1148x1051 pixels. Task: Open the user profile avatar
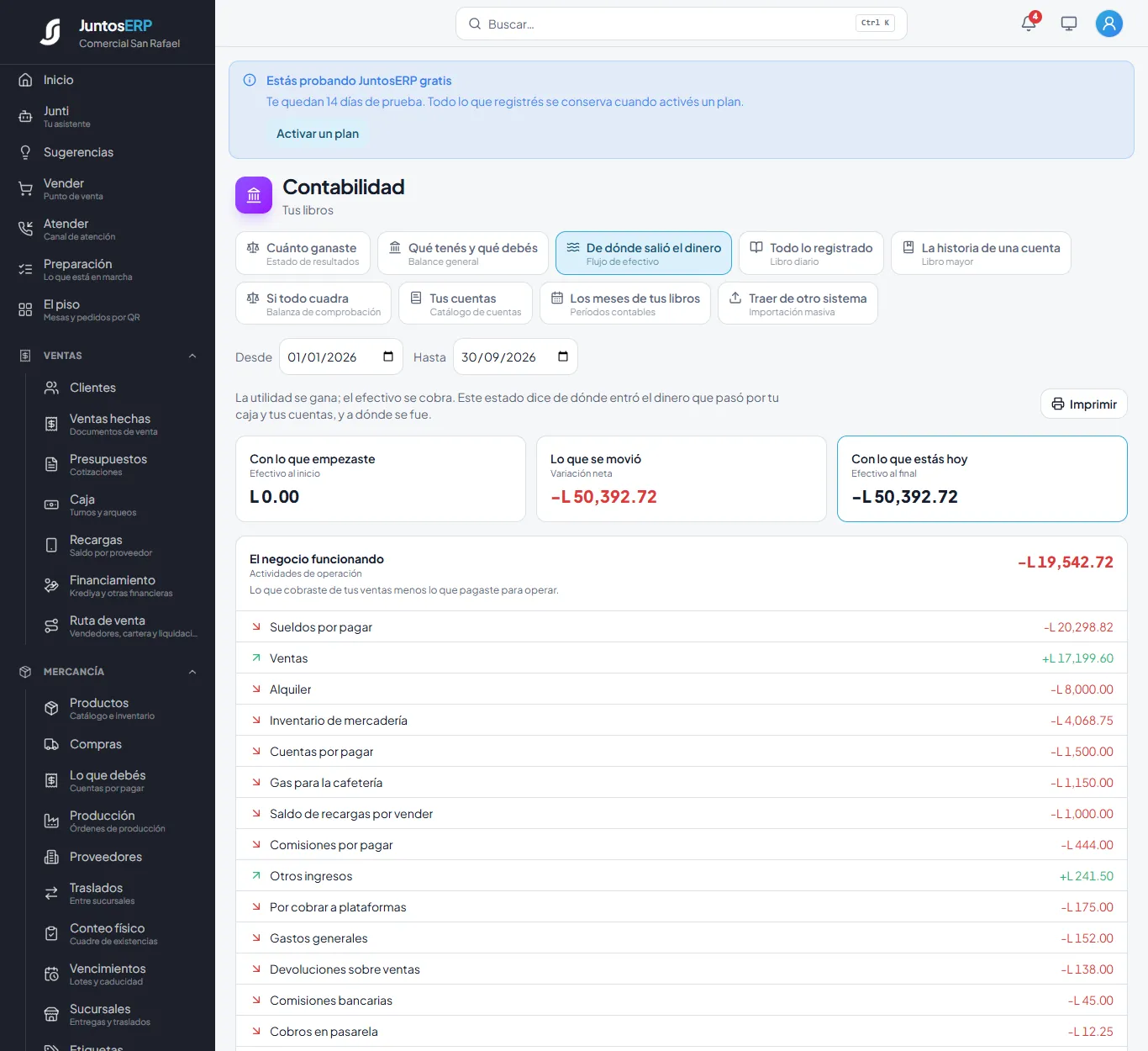[x=1109, y=24]
